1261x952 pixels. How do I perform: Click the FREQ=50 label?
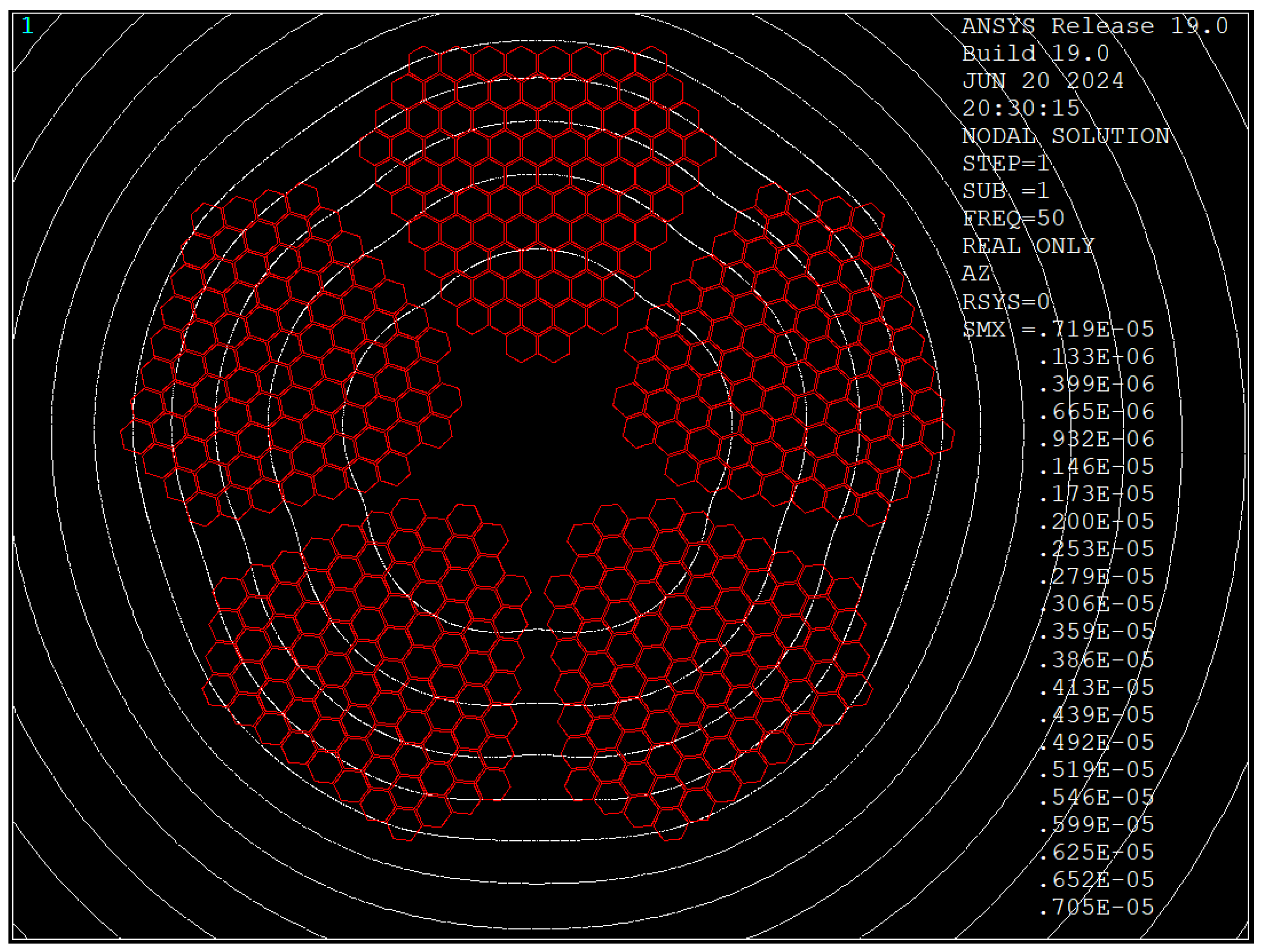coord(1013,218)
